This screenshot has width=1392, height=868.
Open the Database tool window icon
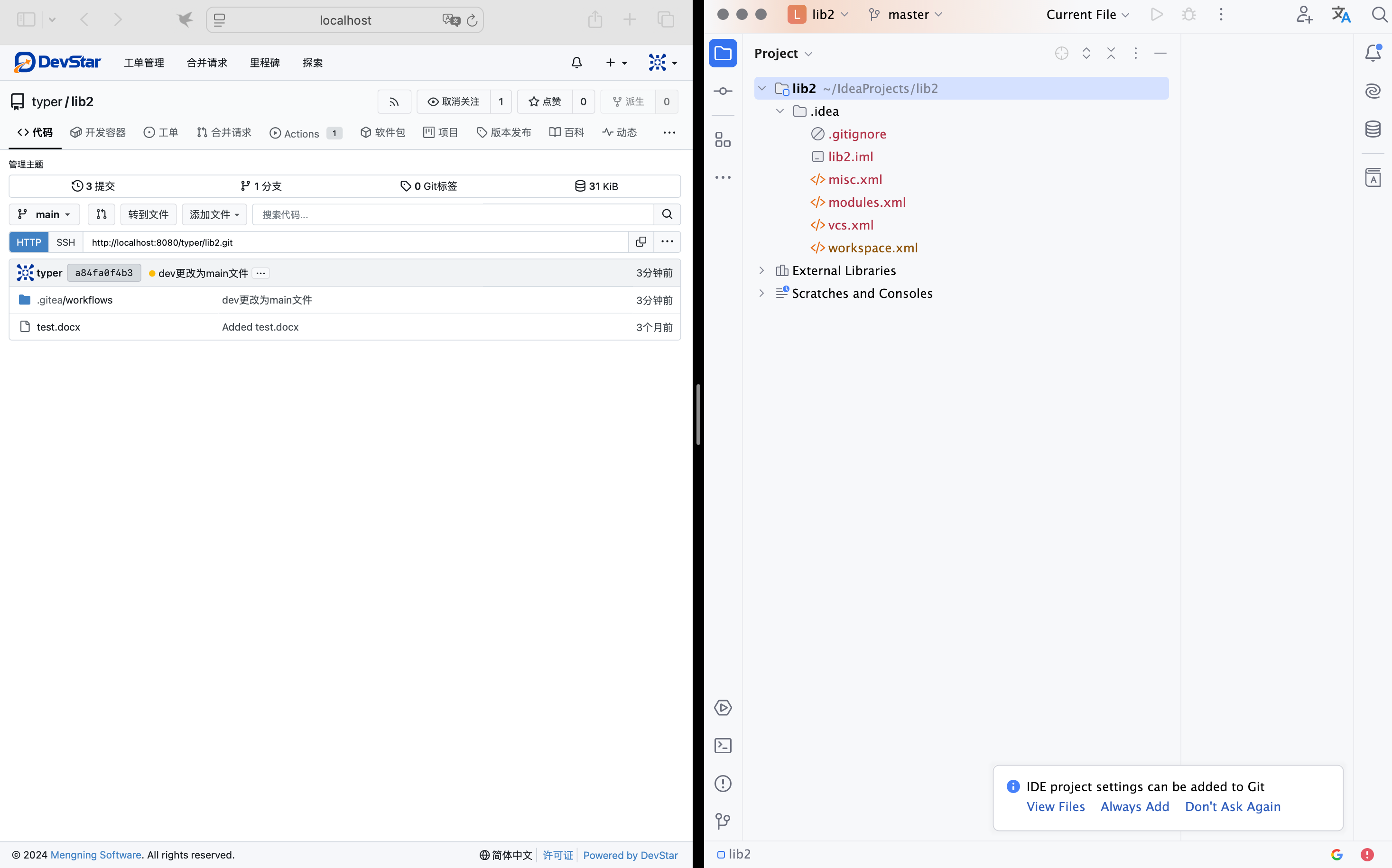click(1373, 129)
